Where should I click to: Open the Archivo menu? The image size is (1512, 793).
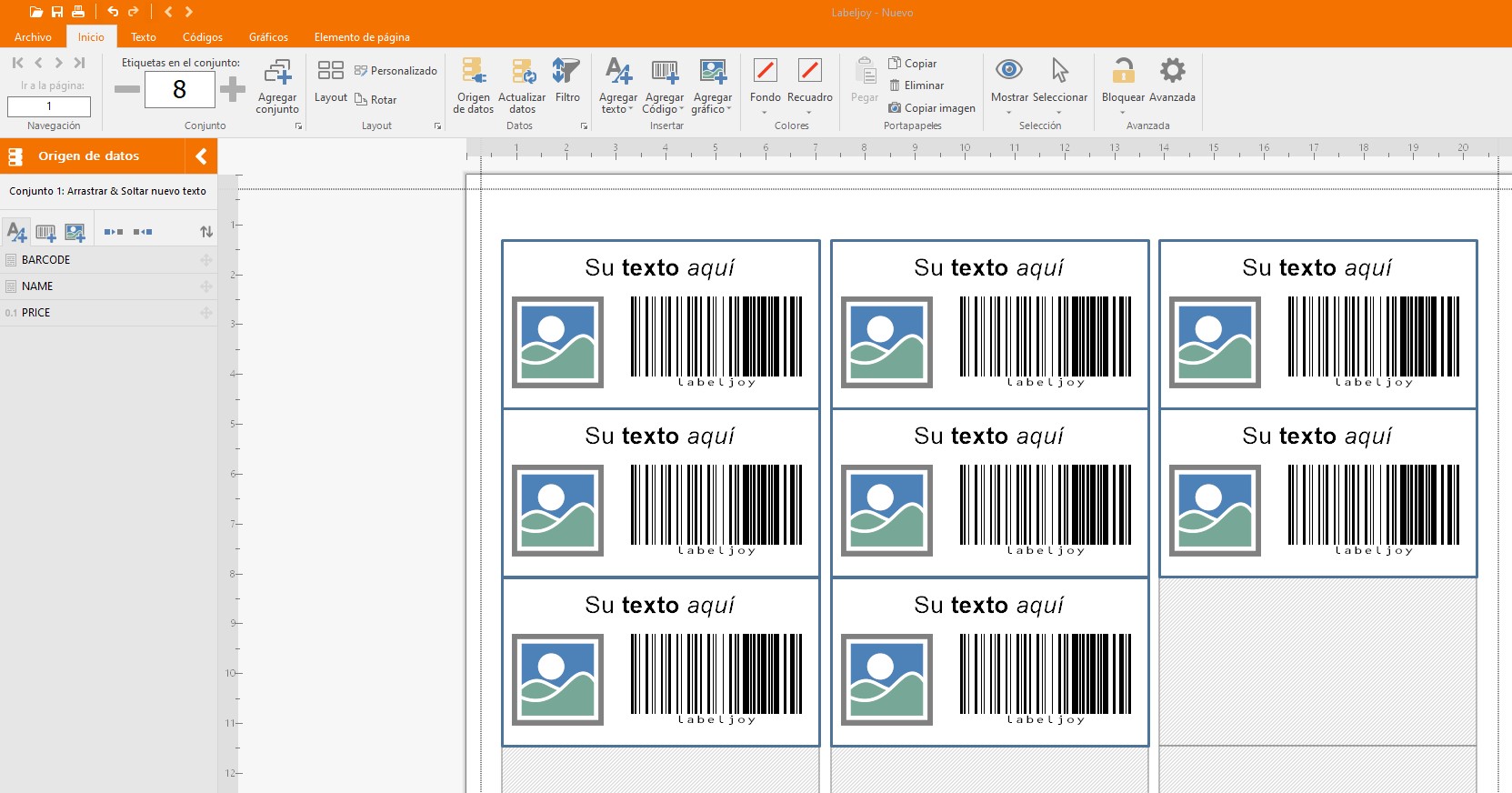tap(33, 37)
